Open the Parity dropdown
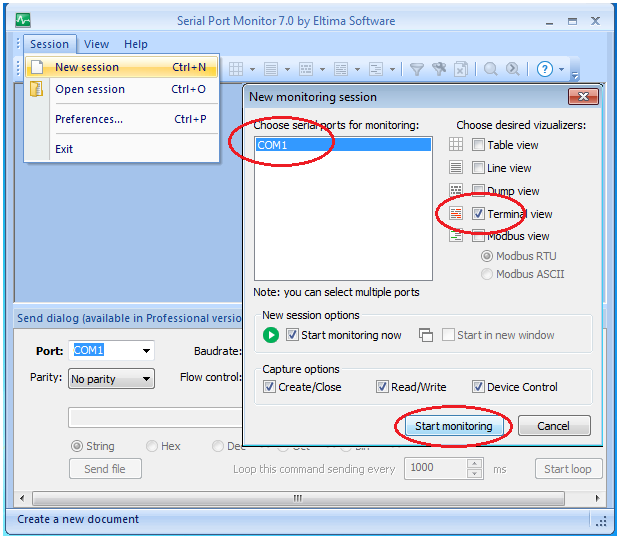 tap(111, 379)
